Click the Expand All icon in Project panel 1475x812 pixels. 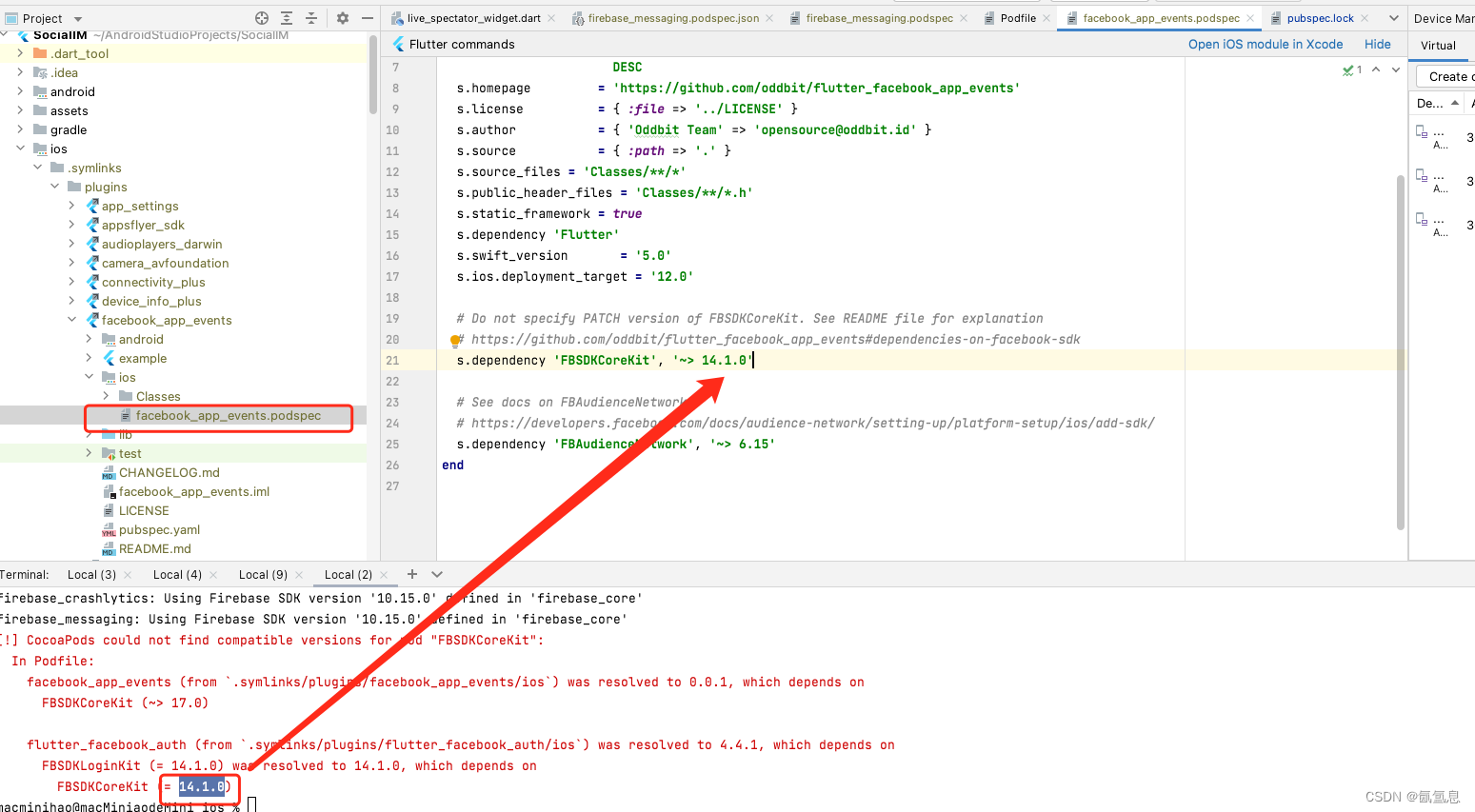click(287, 18)
